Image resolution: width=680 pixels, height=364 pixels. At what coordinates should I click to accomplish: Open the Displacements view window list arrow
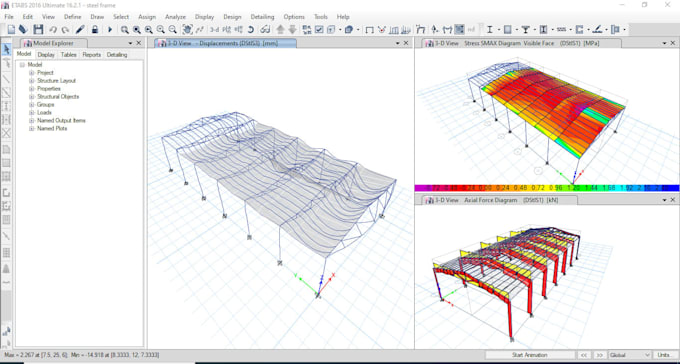click(398, 43)
